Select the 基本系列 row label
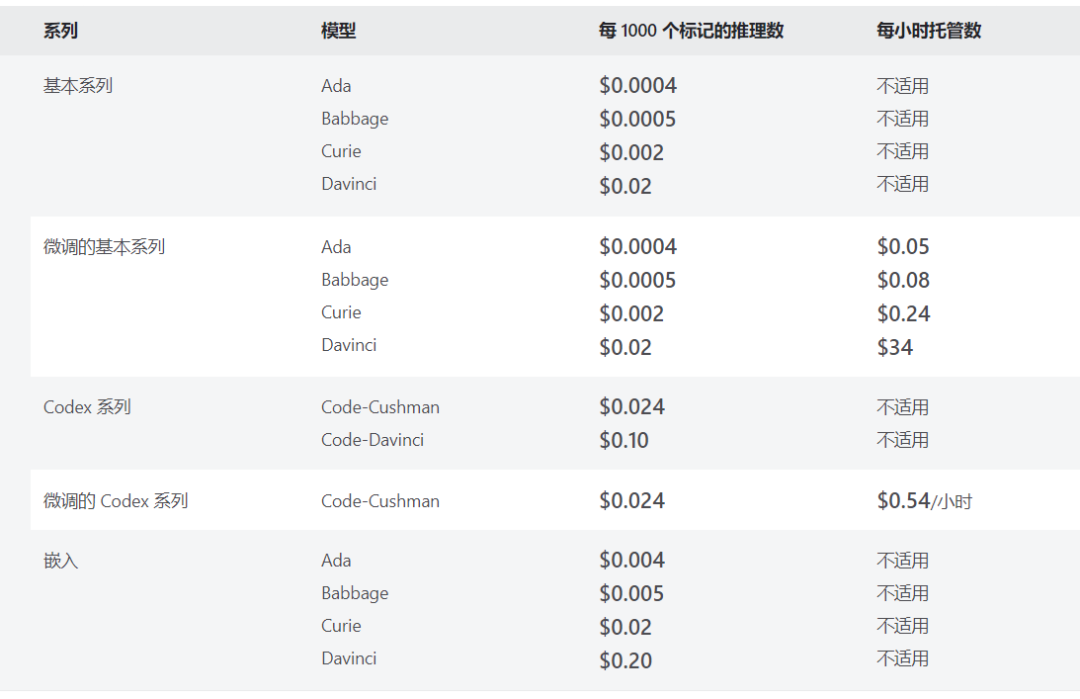Screen dimensions: 1080x699 pos(78,86)
